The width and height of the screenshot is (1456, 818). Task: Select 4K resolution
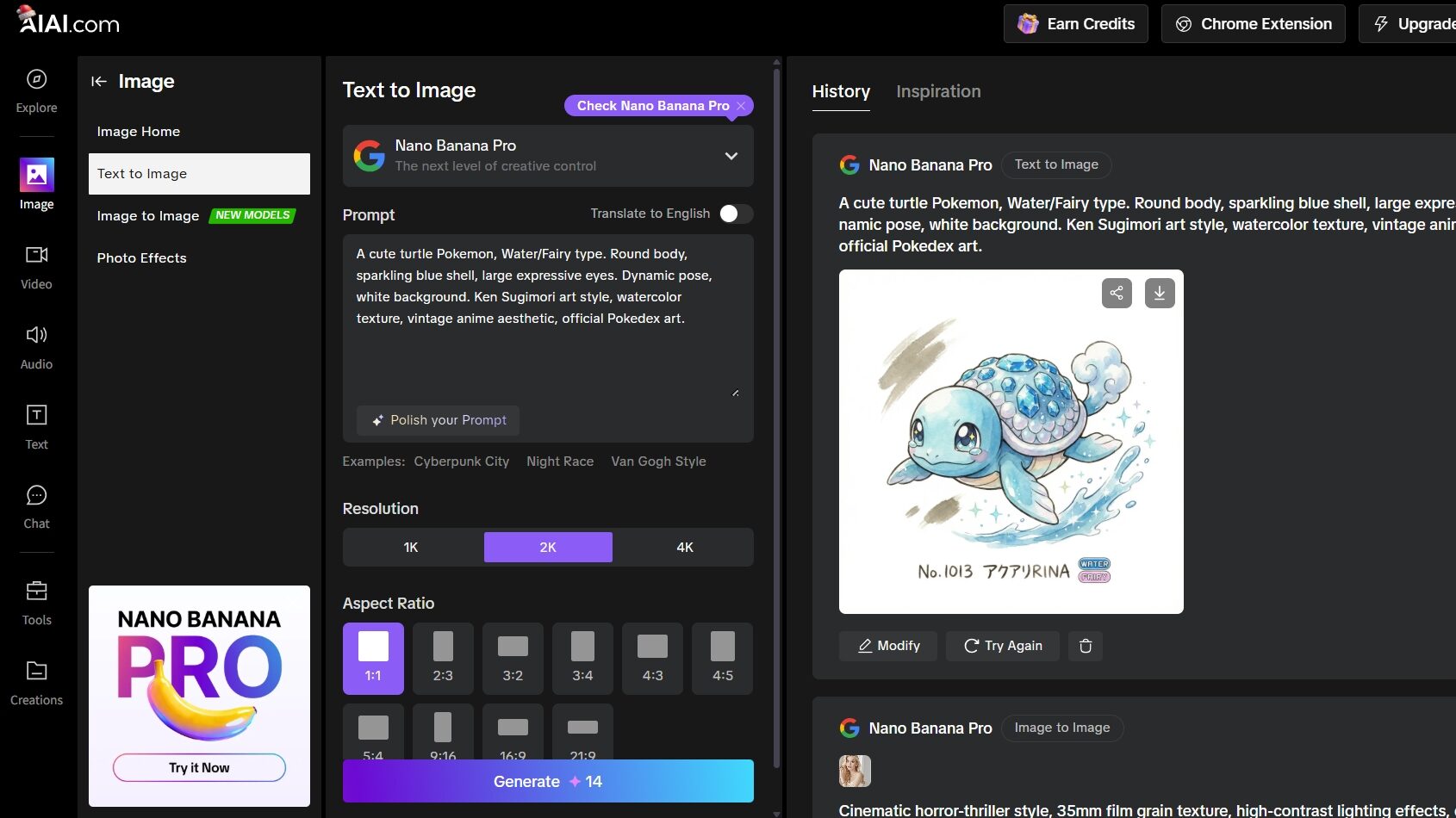coord(685,548)
